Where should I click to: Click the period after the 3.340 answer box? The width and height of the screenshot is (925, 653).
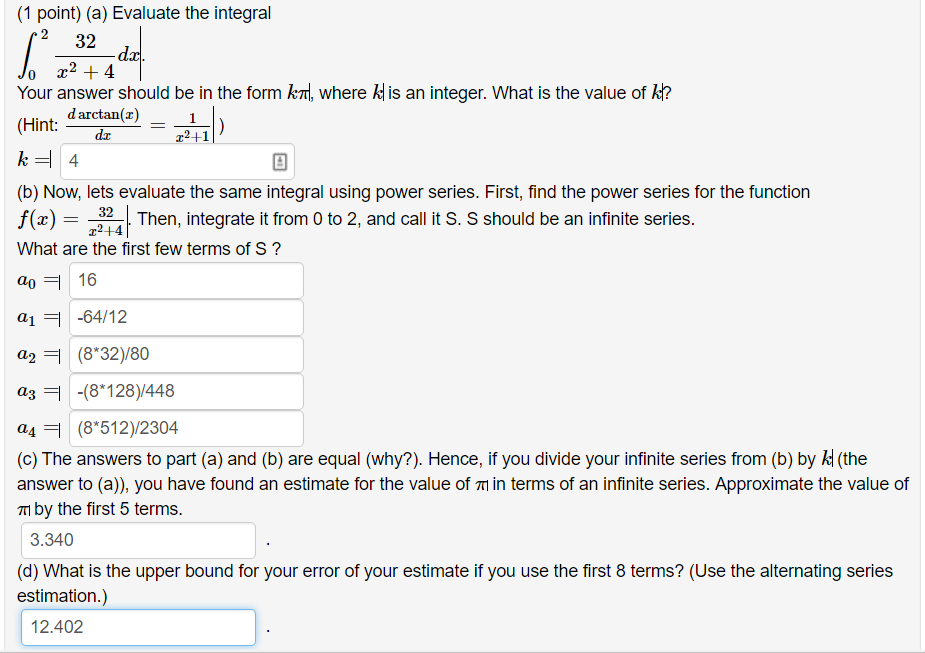(x=266, y=539)
